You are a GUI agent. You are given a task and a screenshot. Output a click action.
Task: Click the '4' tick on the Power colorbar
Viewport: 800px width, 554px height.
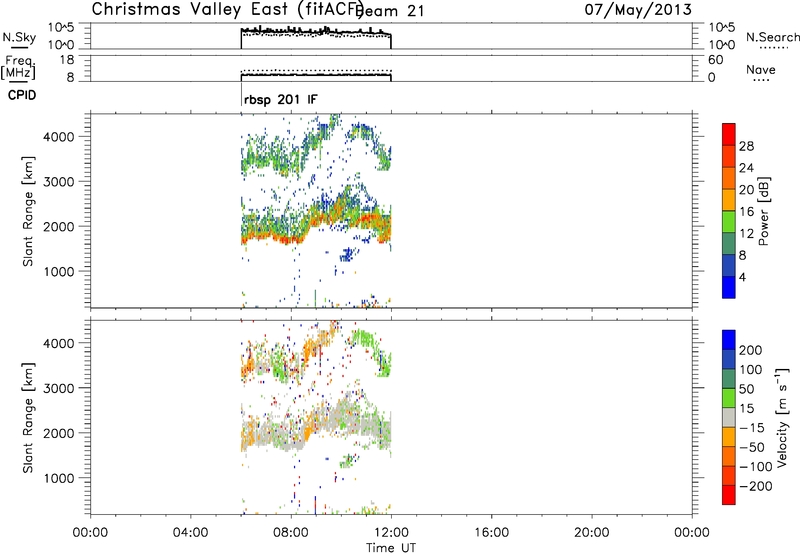(x=742, y=277)
